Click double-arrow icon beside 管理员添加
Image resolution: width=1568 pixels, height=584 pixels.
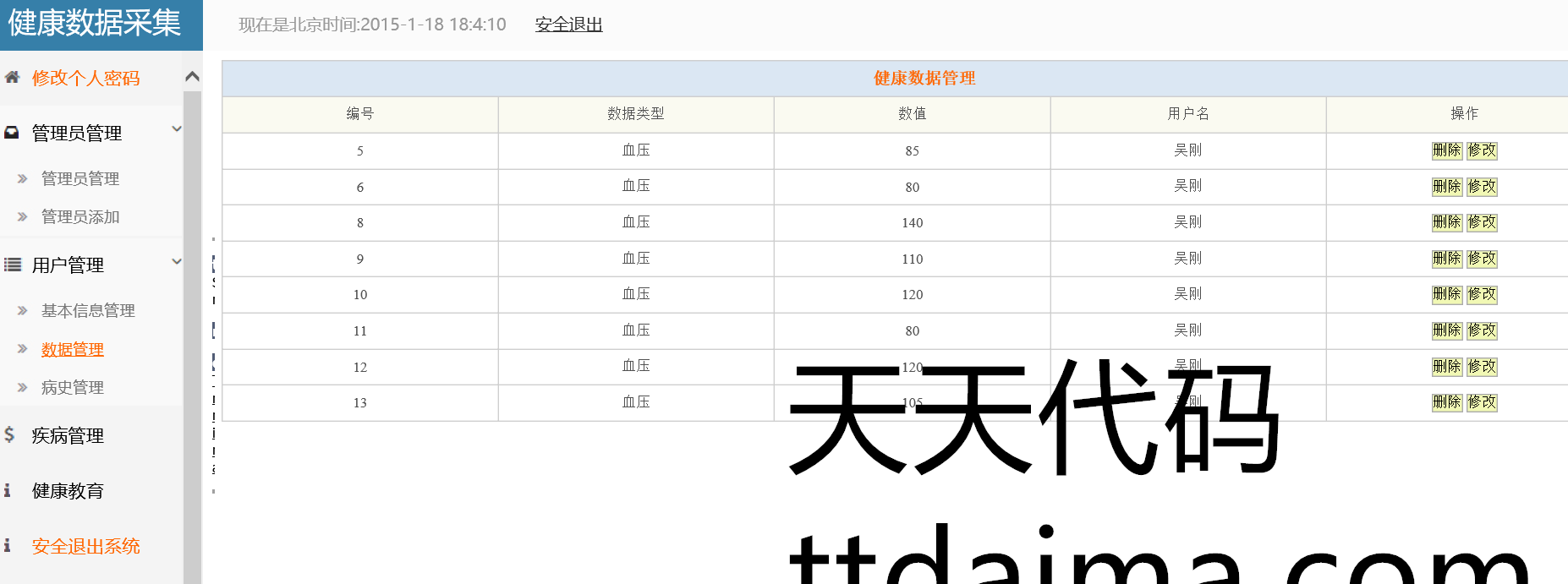click(23, 217)
